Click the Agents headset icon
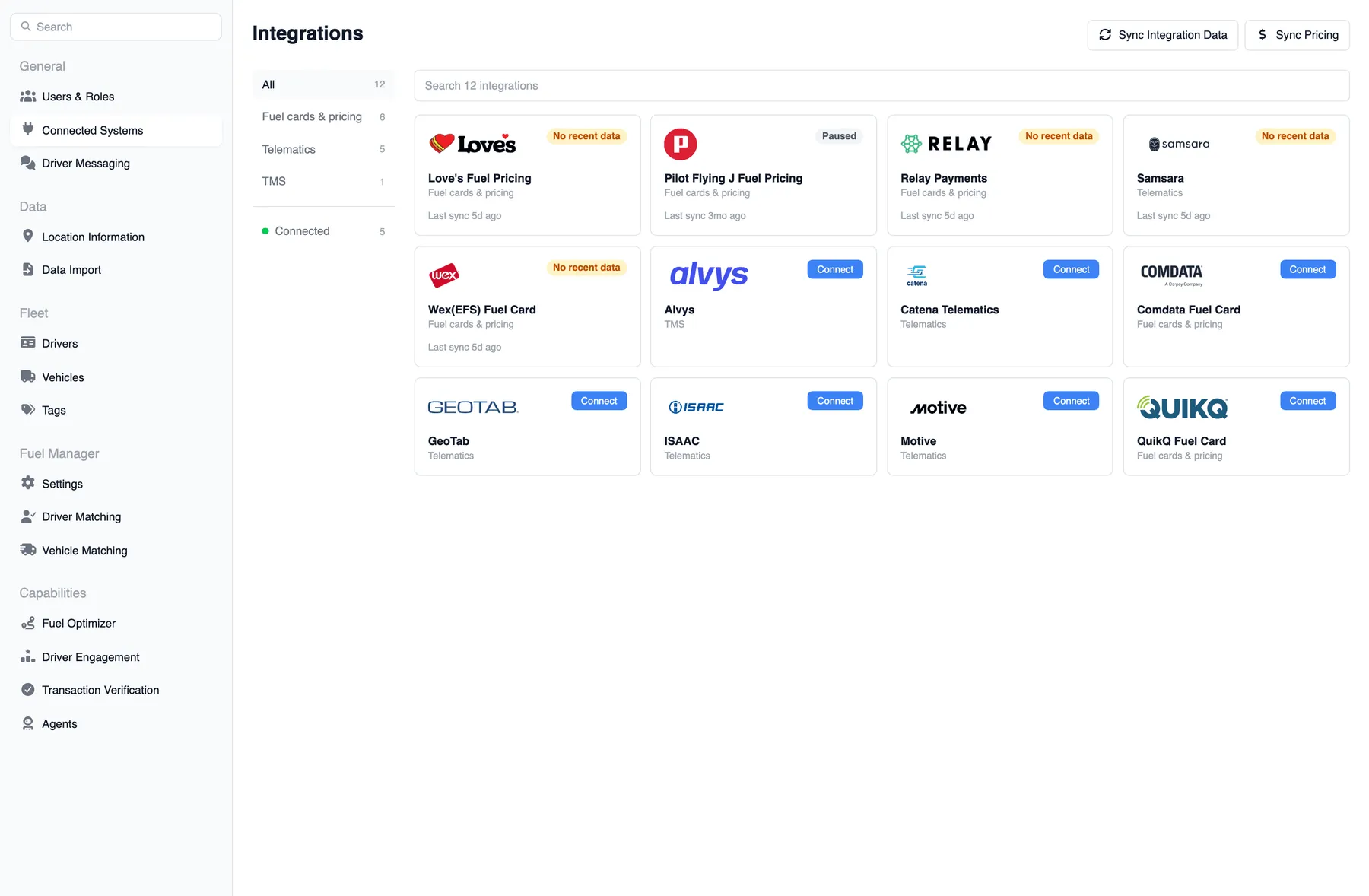1369x896 pixels. pyautogui.click(x=28, y=723)
